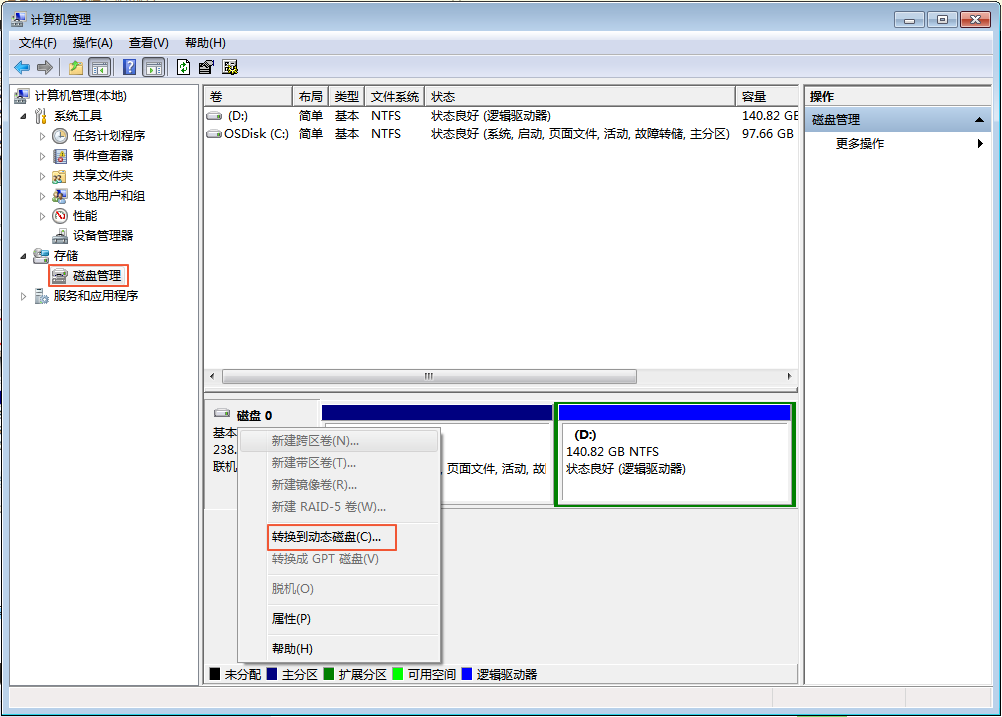This screenshot has width=1002, height=717.
Task: Select 磁盘管理 under 存储
Action: (96, 276)
